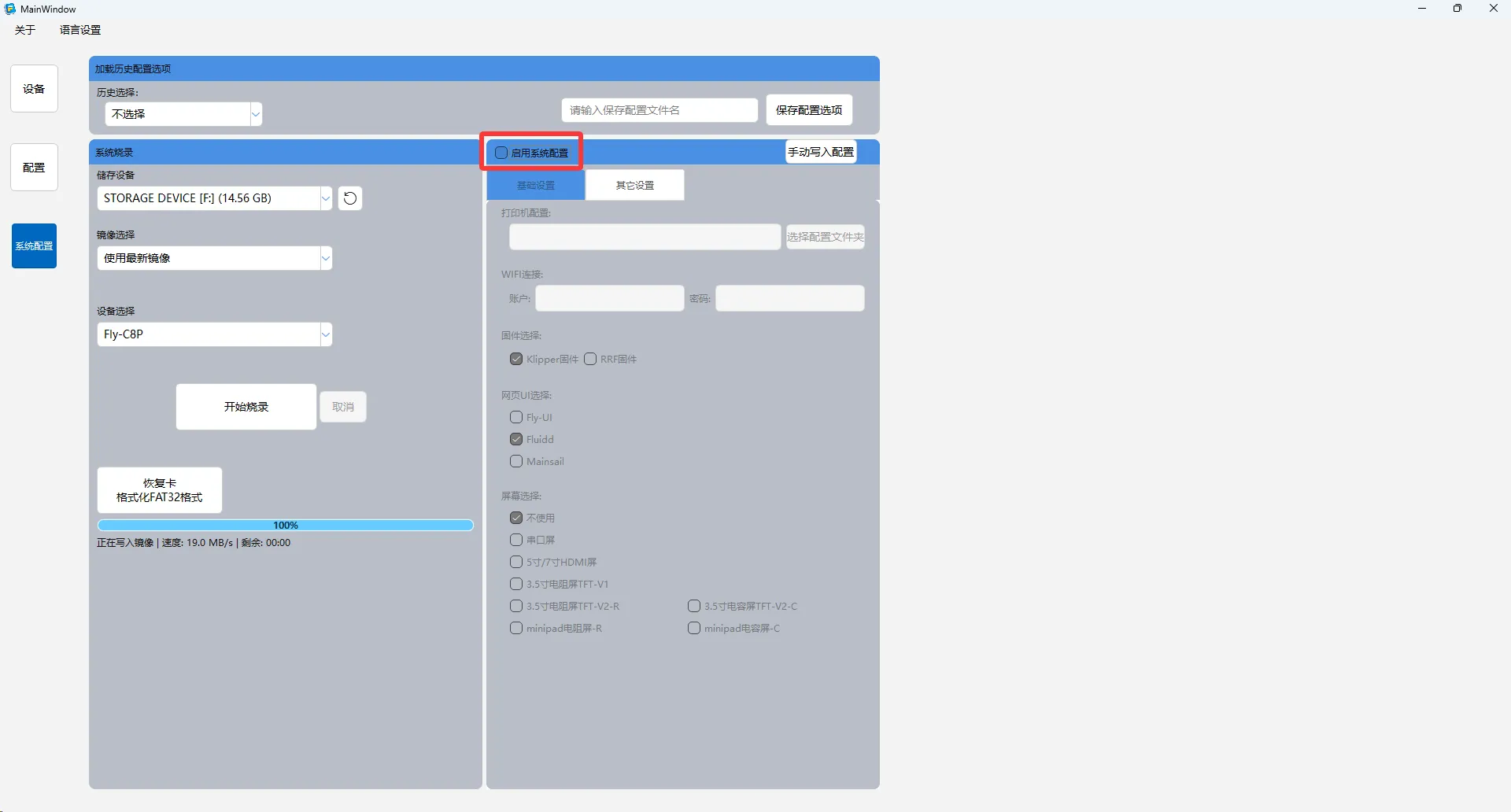Click the 开始烧录 button
Screen dimensions: 1511x812
tap(246, 407)
